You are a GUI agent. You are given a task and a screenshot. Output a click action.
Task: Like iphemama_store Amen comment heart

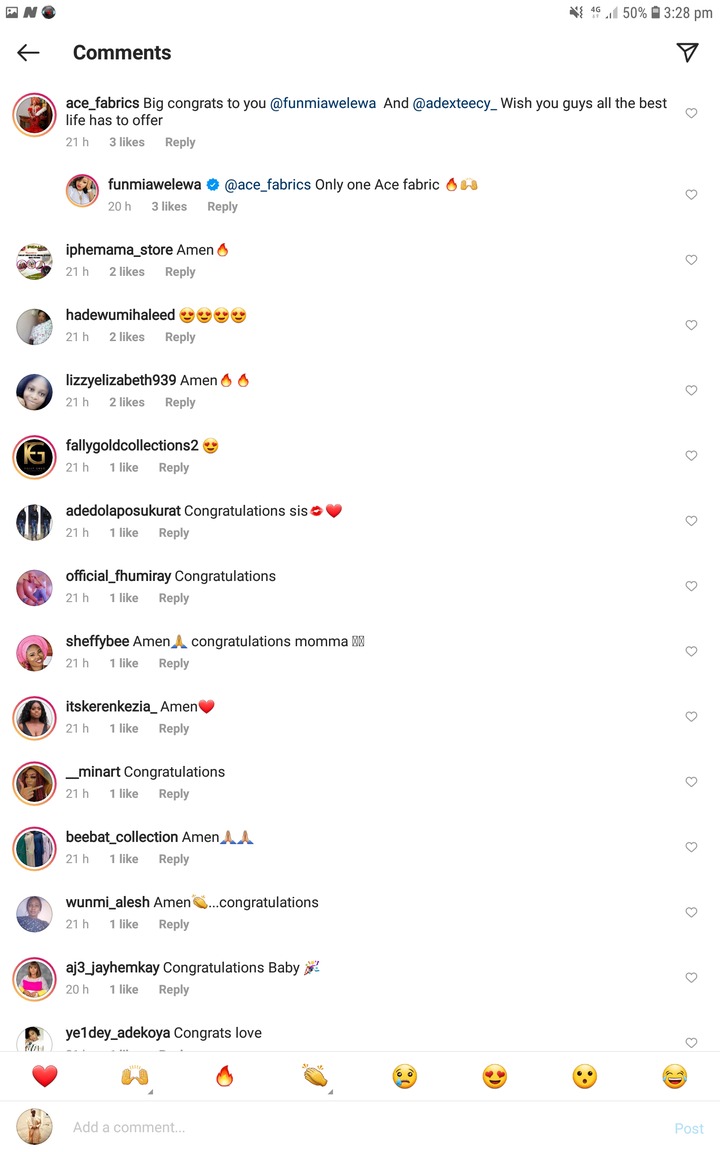pos(691,260)
